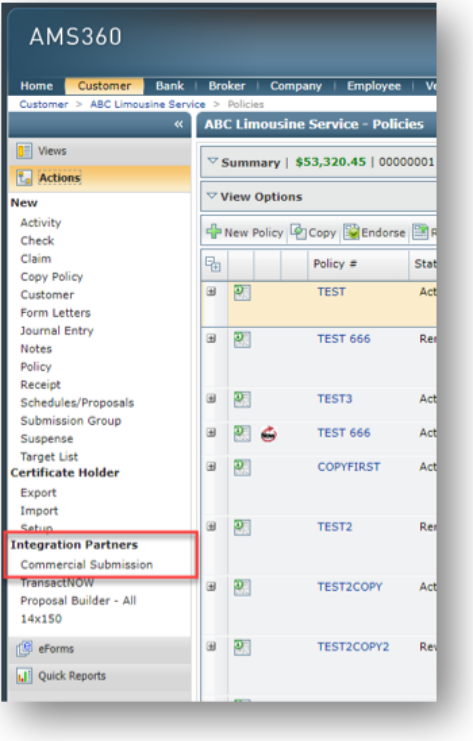The image size is (473, 741).
Task: Select New Receipt action
Action: pos(41,385)
